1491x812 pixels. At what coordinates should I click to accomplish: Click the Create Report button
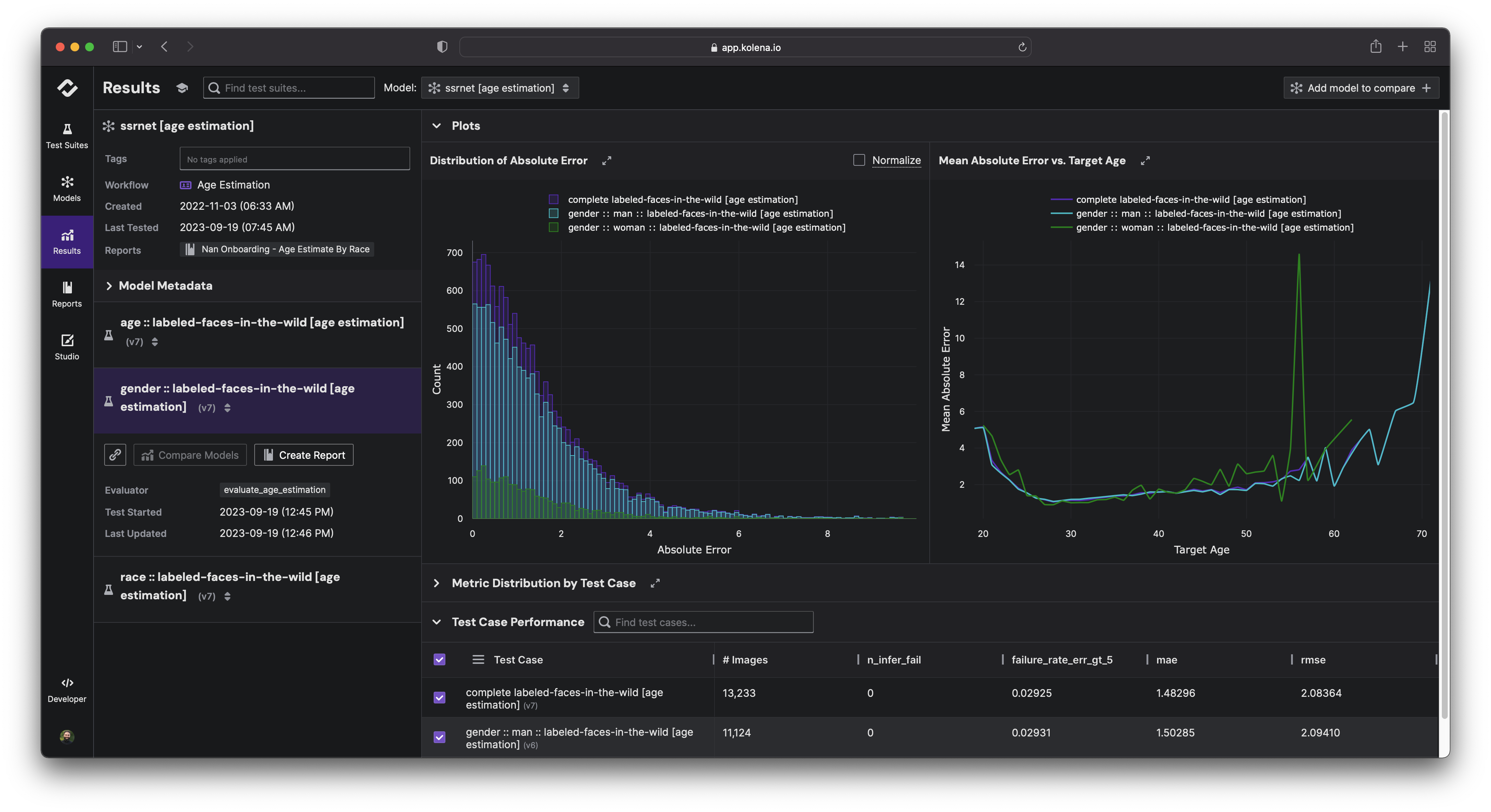point(304,455)
